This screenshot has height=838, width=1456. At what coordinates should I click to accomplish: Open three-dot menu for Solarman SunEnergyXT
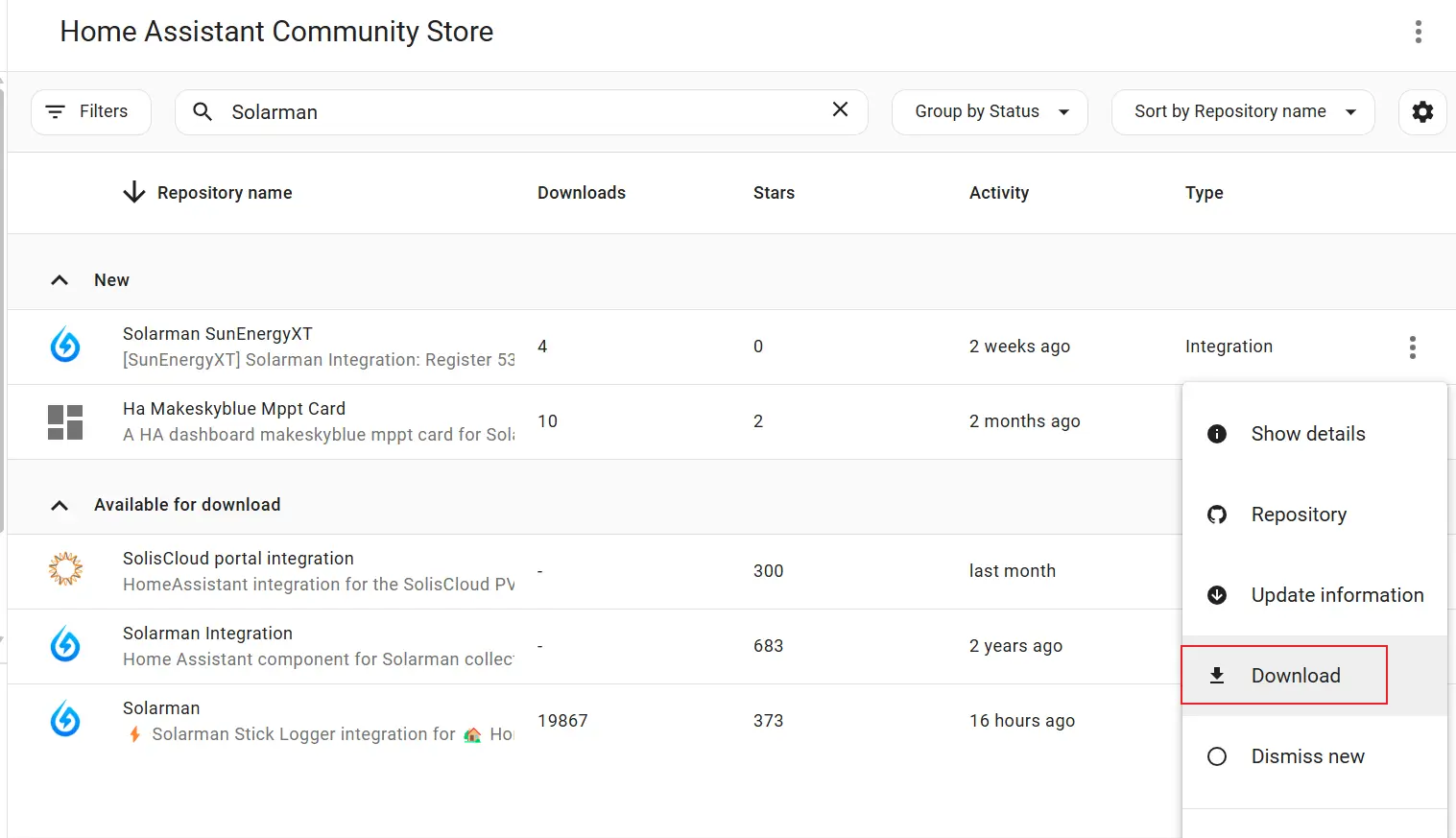(x=1412, y=347)
